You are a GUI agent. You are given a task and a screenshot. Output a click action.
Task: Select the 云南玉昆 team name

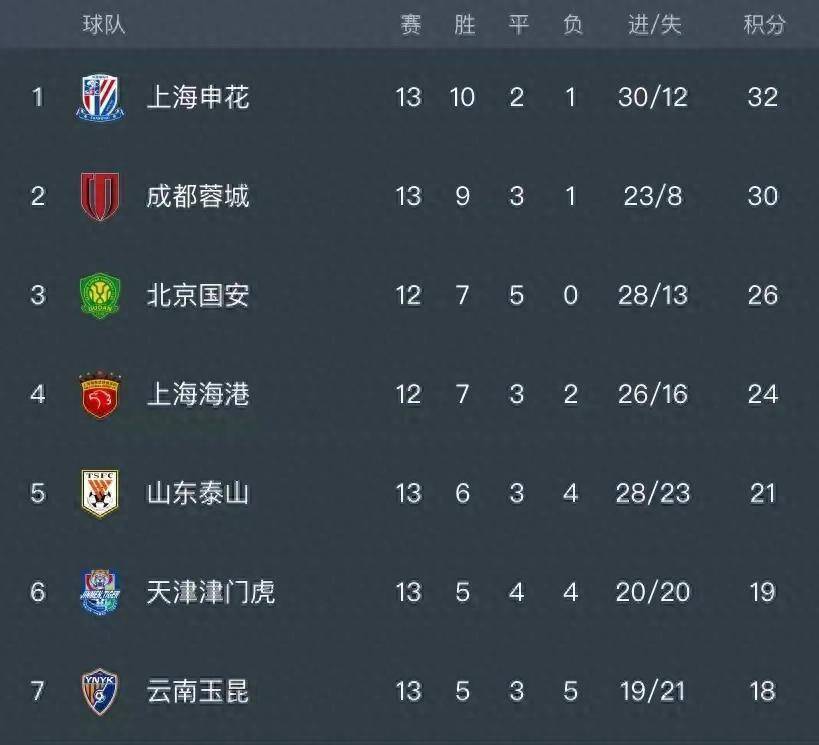198,691
